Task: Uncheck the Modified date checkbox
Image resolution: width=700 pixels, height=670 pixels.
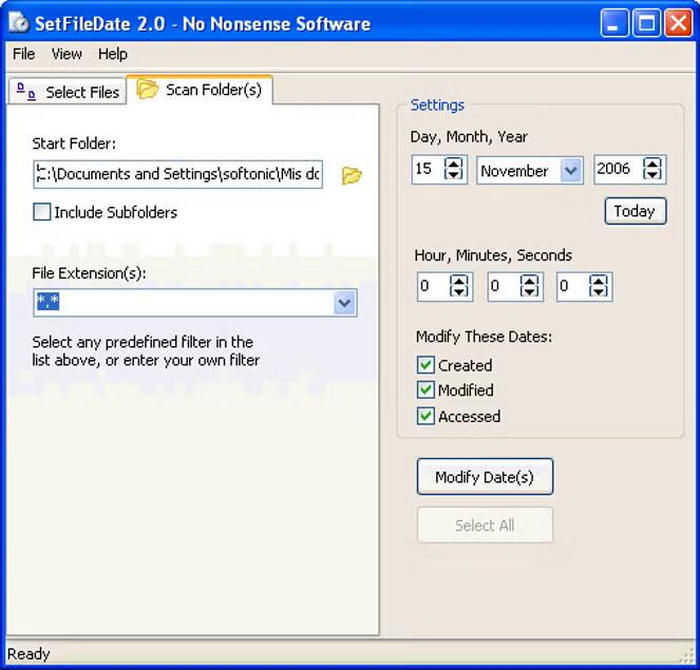Action: click(x=425, y=390)
